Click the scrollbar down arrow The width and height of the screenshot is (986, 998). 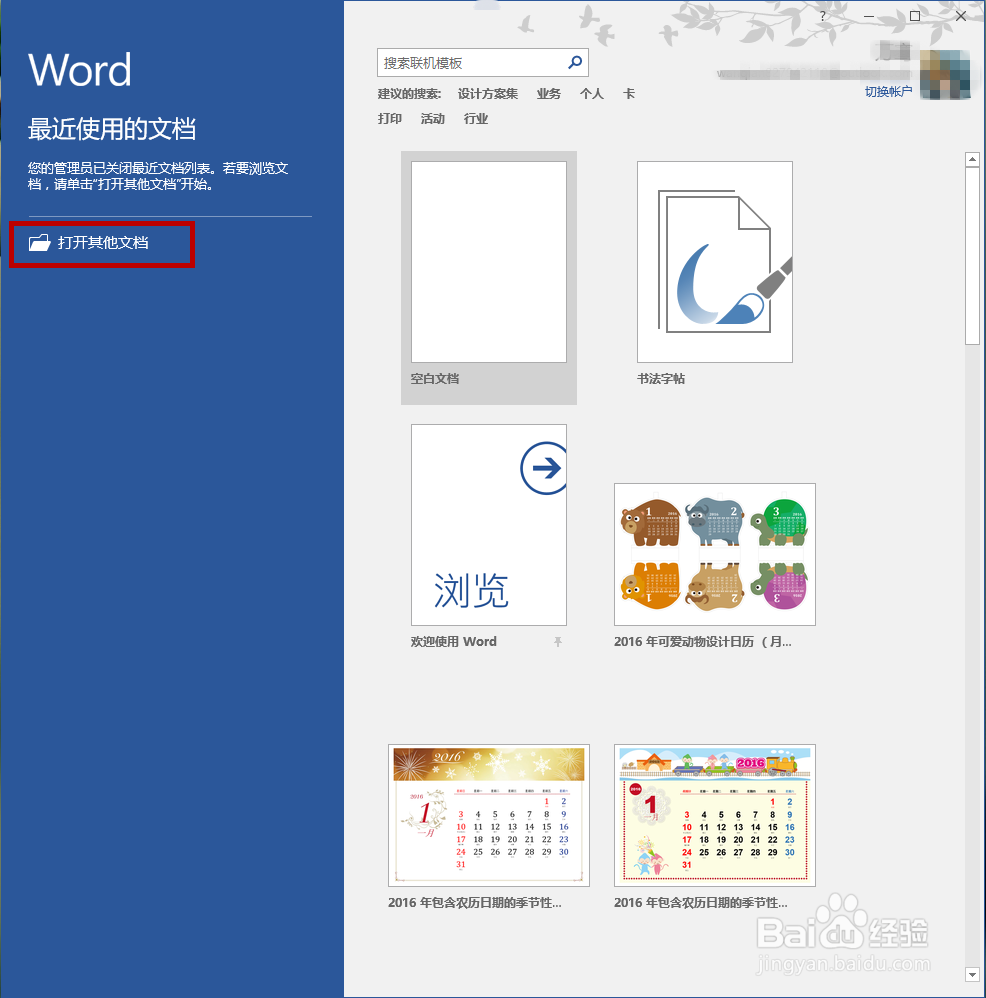tap(972, 974)
